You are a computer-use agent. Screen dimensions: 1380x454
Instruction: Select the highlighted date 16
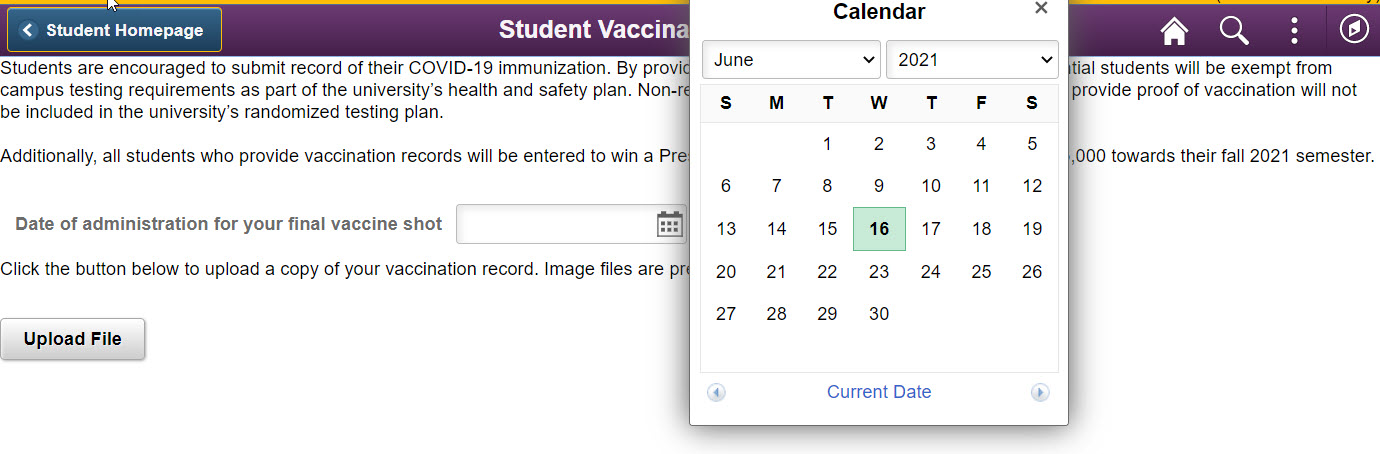[x=879, y=229]
